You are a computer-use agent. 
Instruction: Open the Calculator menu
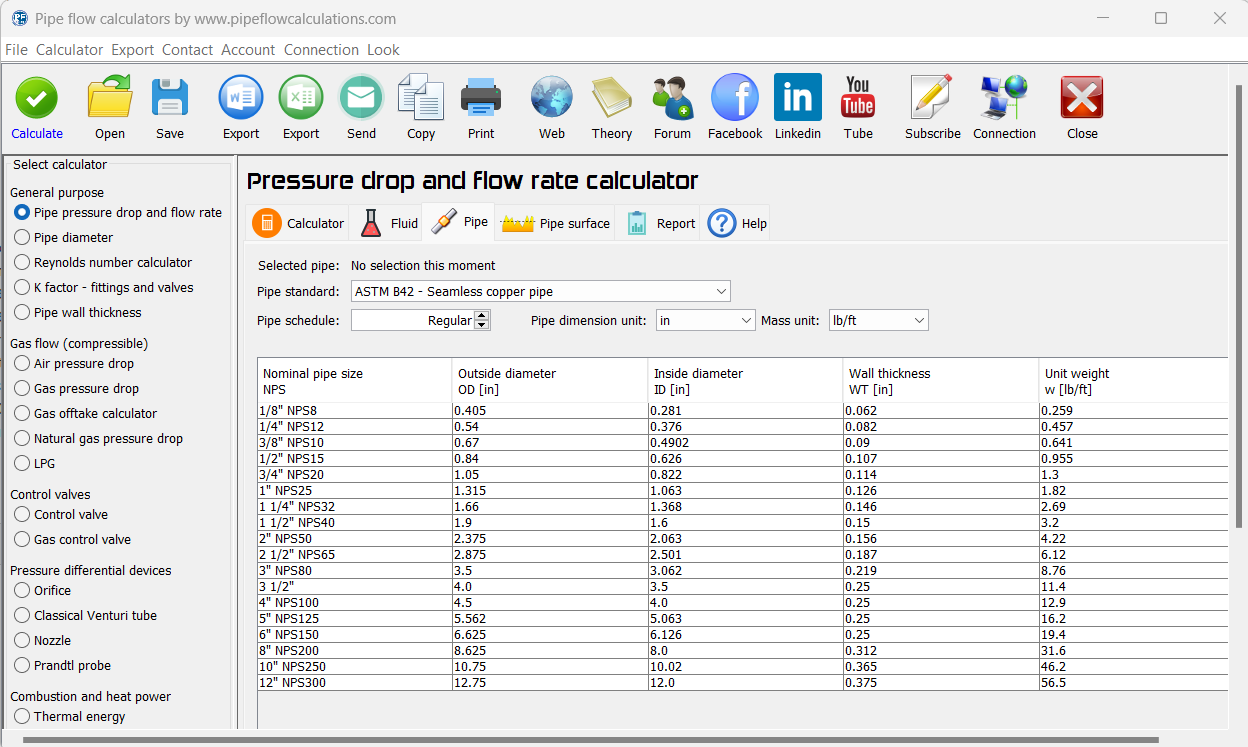click(x=68, y=49)
